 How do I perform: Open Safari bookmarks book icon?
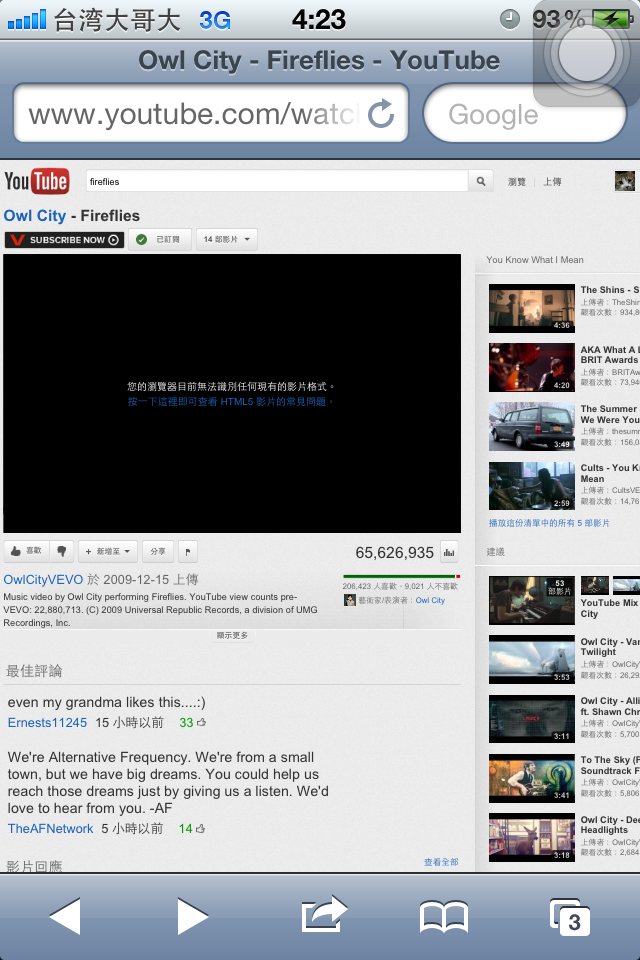(x=443, y=917)
